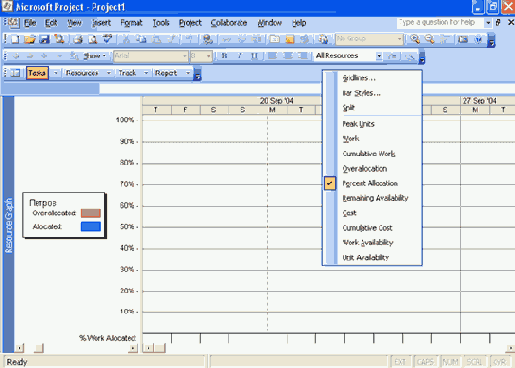
Task: Open Print Preview from the toolbar
Action: pos(93,39)
